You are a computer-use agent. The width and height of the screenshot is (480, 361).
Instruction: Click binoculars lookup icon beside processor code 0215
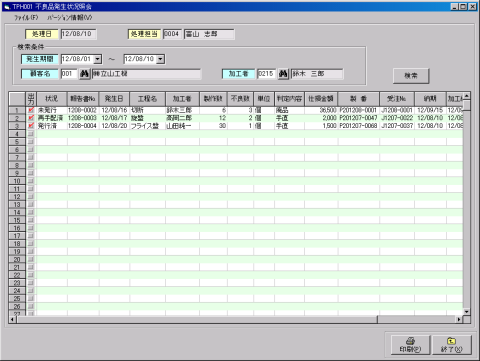coord(283,74)
